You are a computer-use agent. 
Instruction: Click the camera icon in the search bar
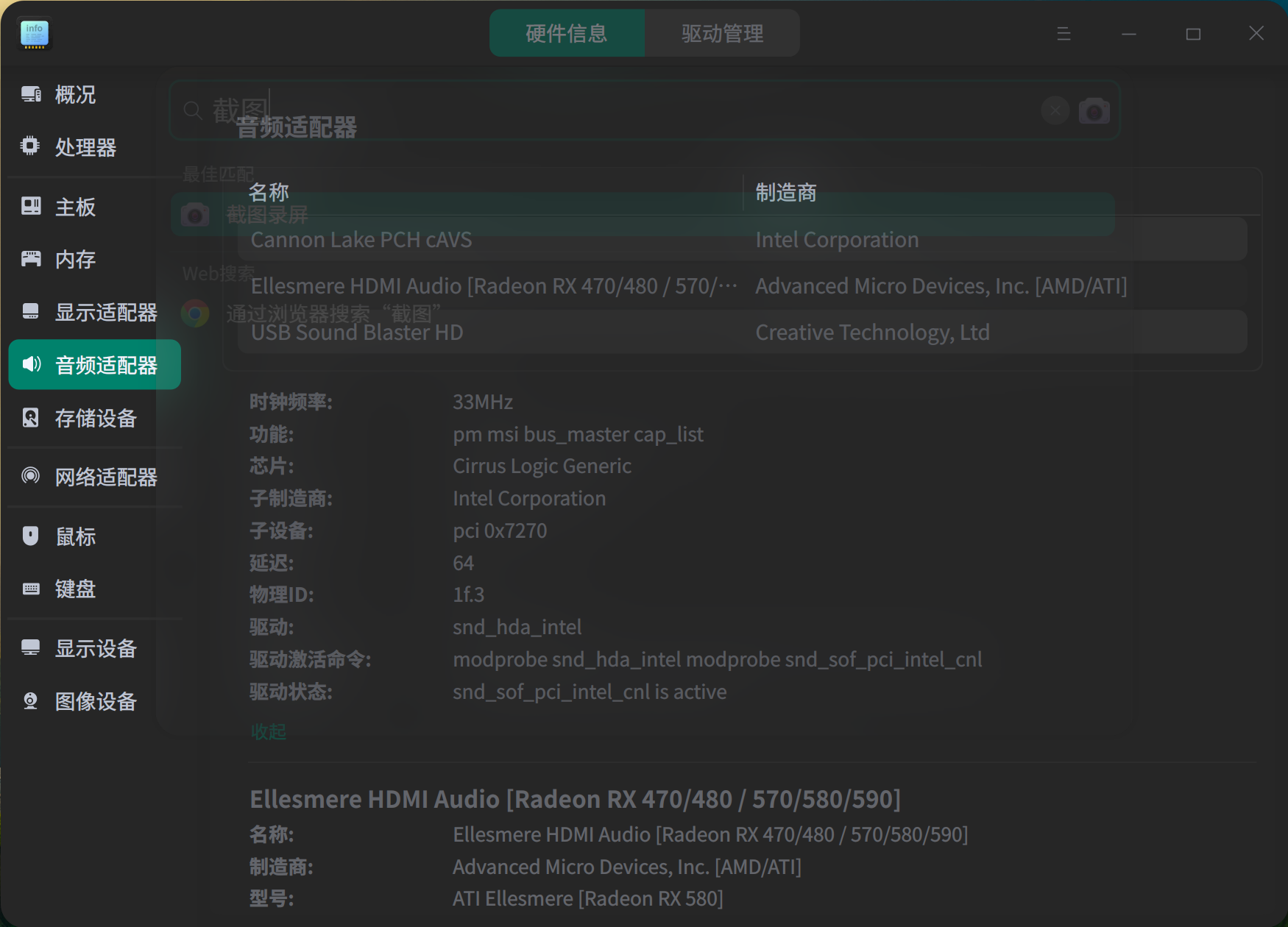pyautogui.click(x=1094, y=110)
